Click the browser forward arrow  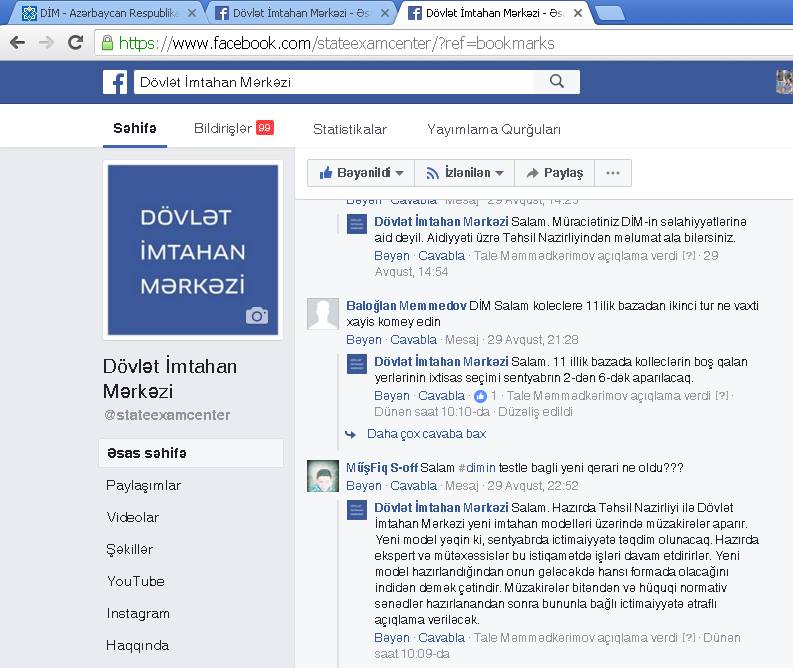pos(47,42)
